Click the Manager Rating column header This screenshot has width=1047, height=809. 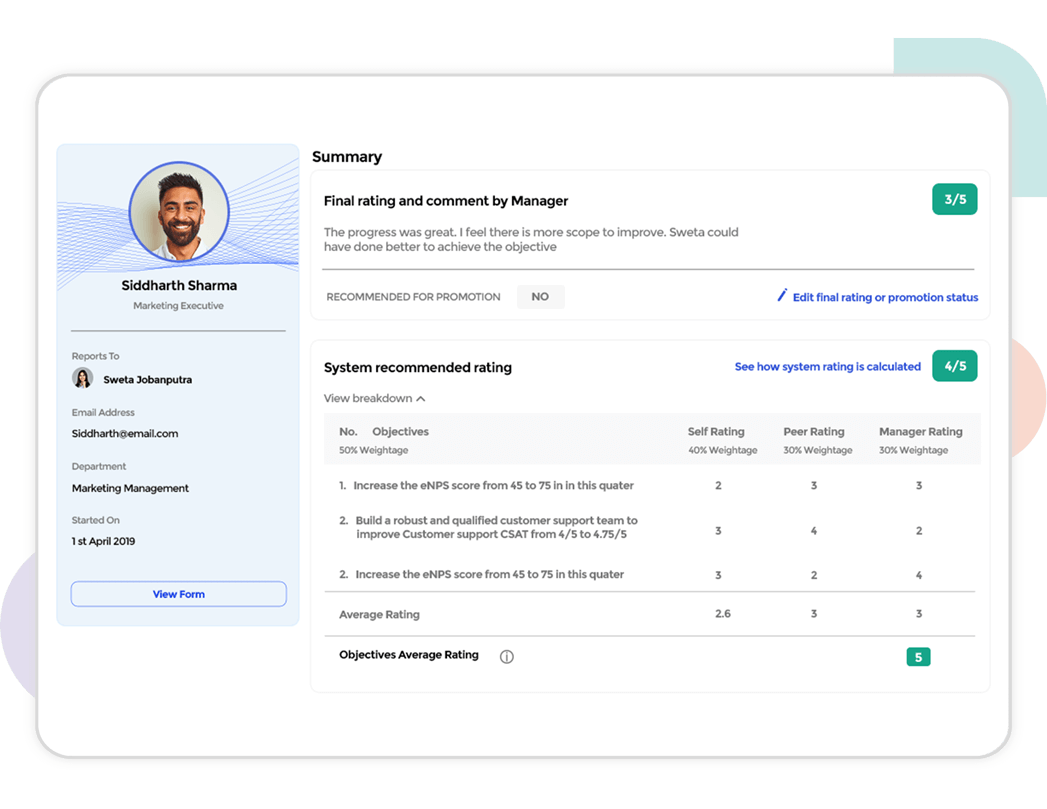tap(920, 431)
